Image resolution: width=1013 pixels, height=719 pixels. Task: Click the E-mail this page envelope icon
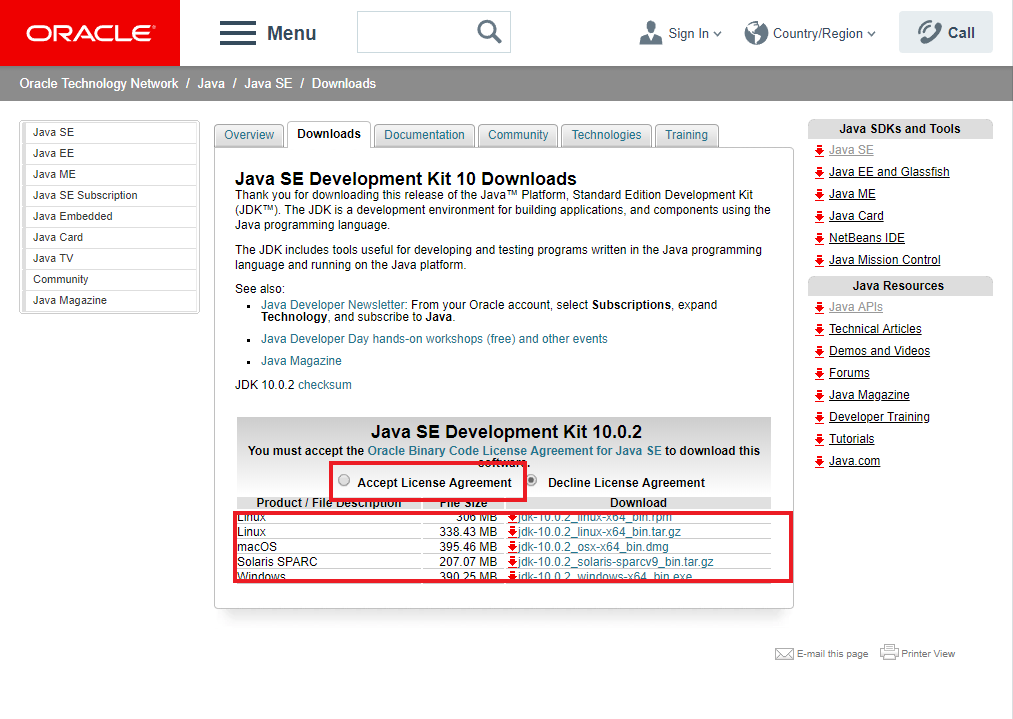point(784,654)
